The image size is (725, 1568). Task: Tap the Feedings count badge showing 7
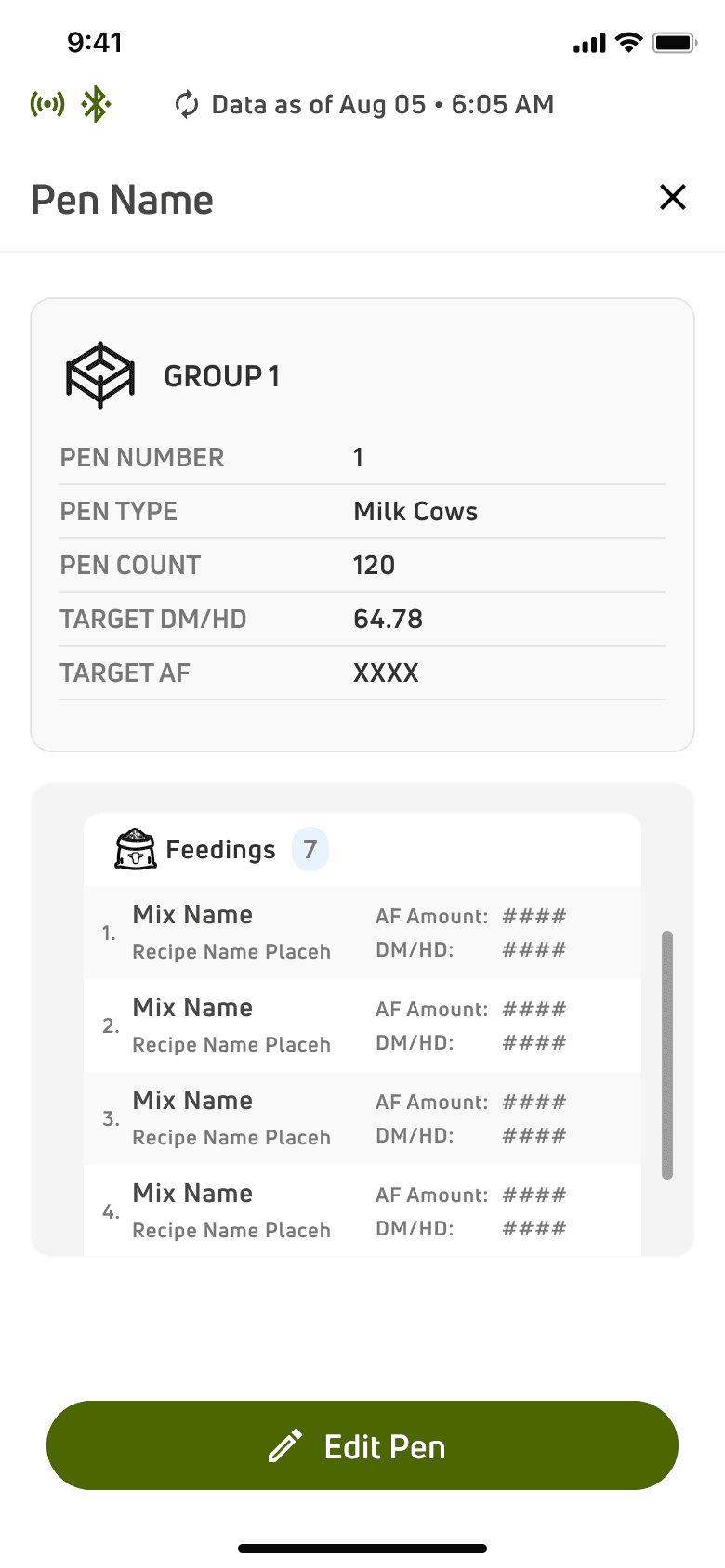pos(310,849)
